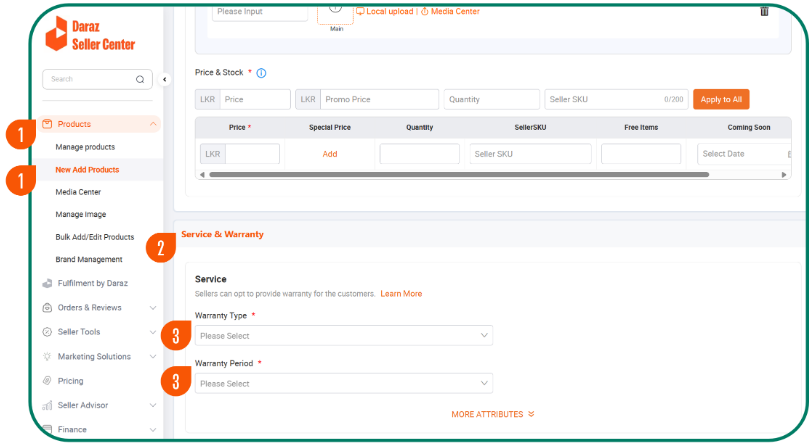Screen dimensions: 811x445
Task: Click the Apply to All button
Action: [x=720, y=99]
